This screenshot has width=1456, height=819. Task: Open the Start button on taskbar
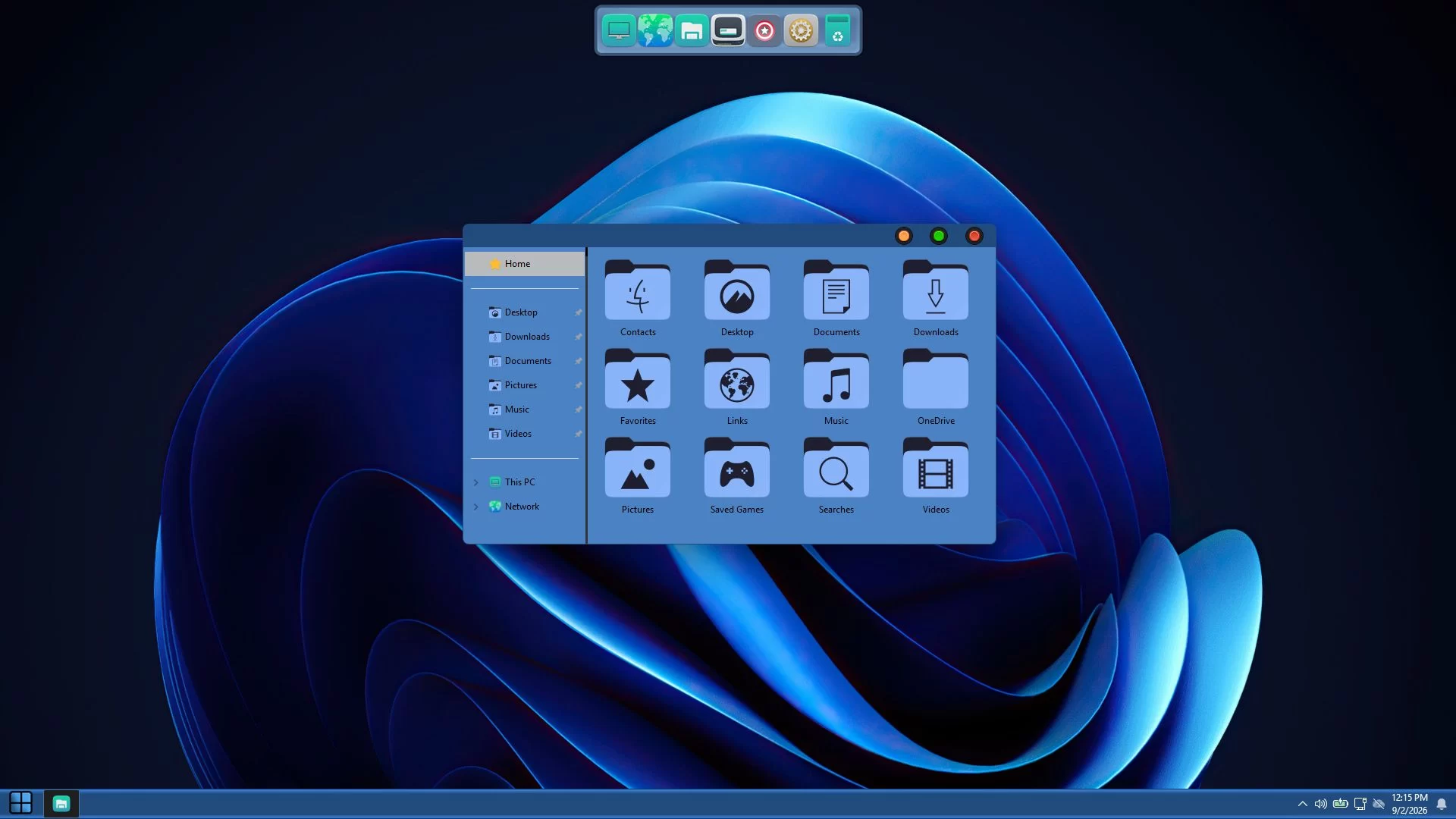(x=20, y=802)
